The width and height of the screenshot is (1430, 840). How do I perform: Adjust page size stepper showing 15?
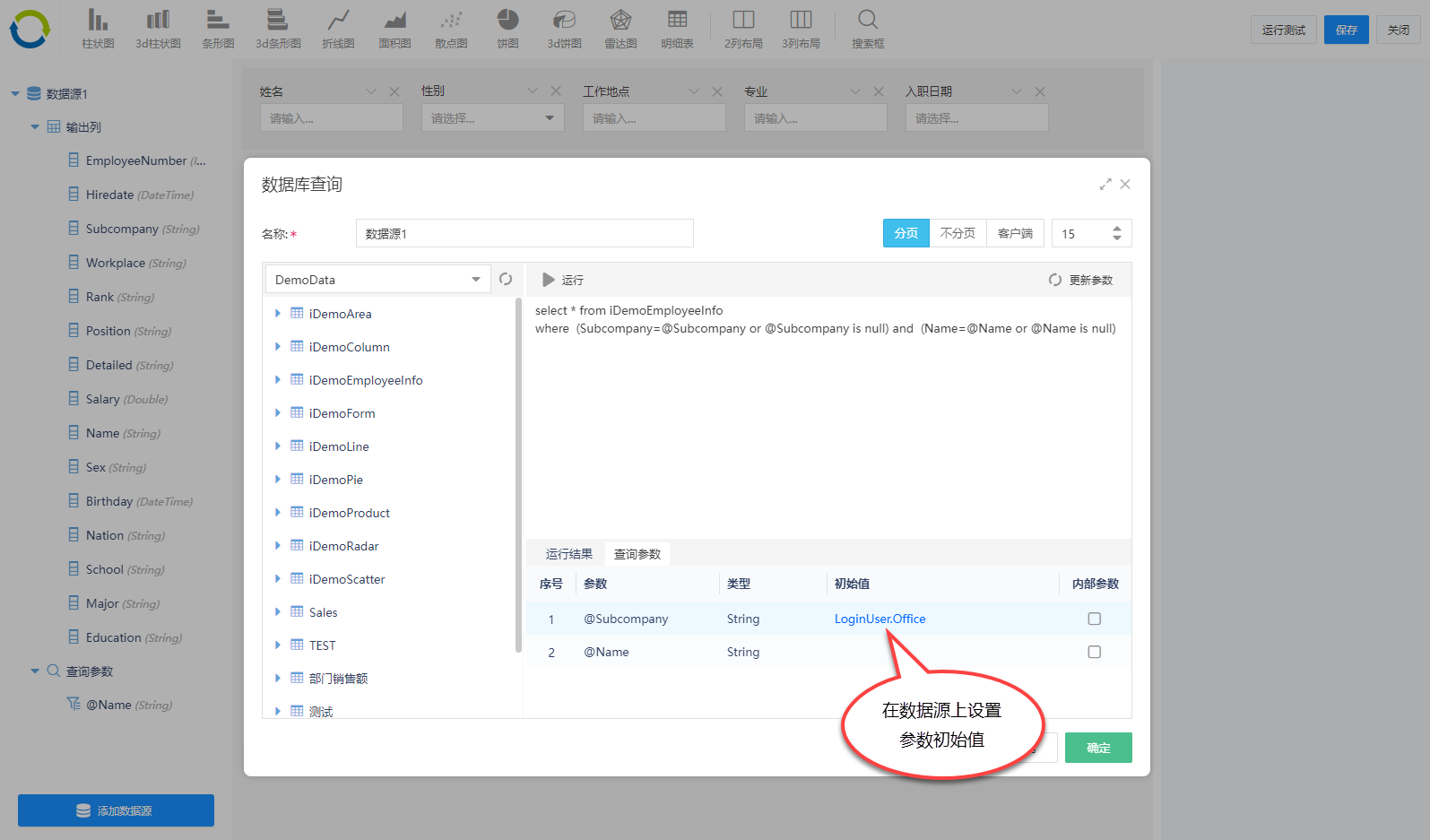click(x=1117, y=233)
